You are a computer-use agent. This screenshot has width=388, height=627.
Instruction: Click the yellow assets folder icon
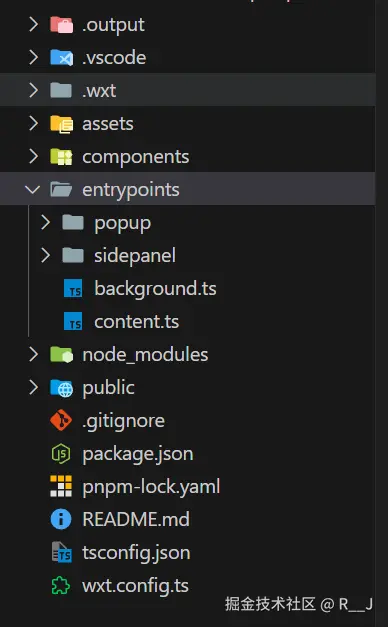point(61,124)
